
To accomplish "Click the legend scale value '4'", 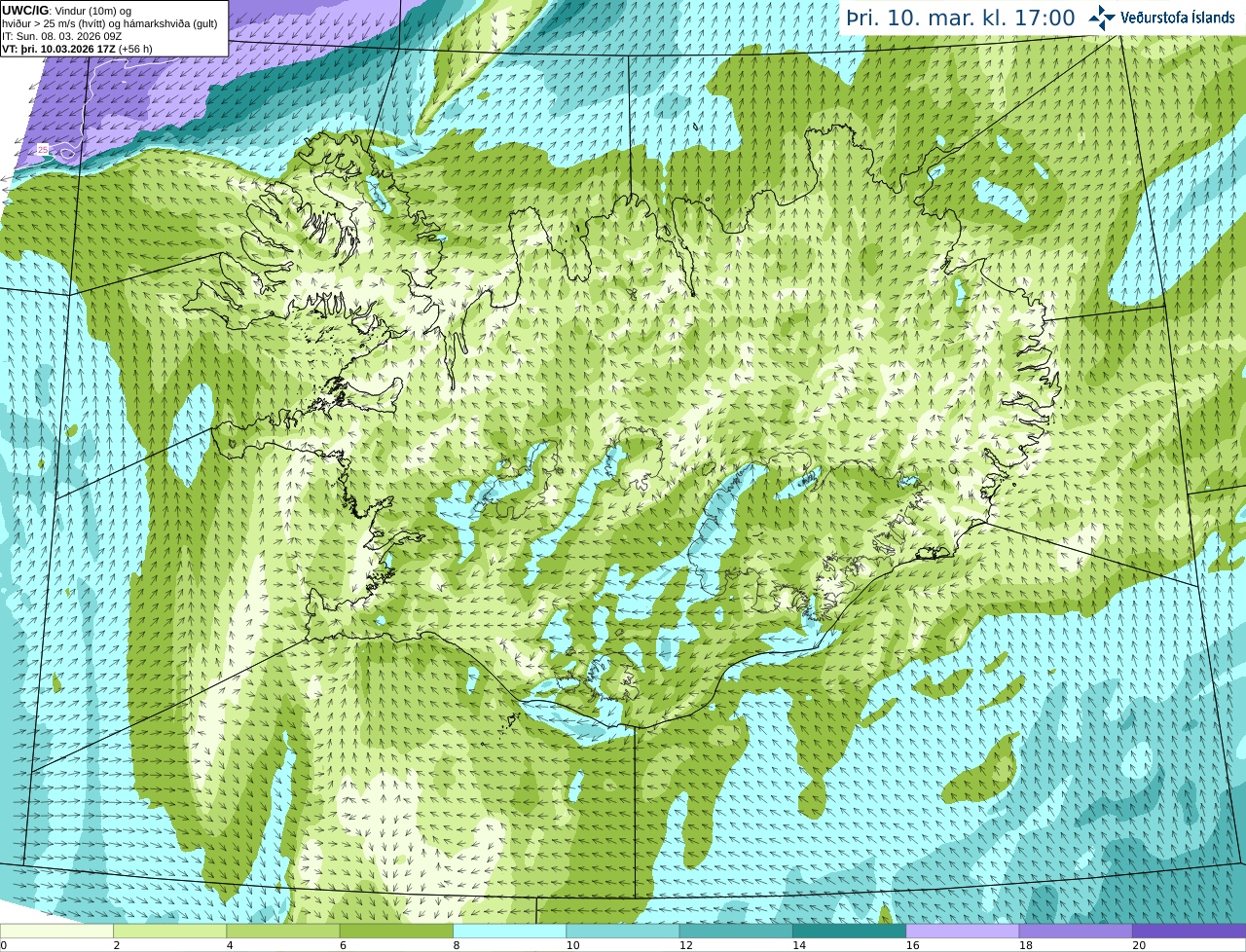I will tap(230, 945).
